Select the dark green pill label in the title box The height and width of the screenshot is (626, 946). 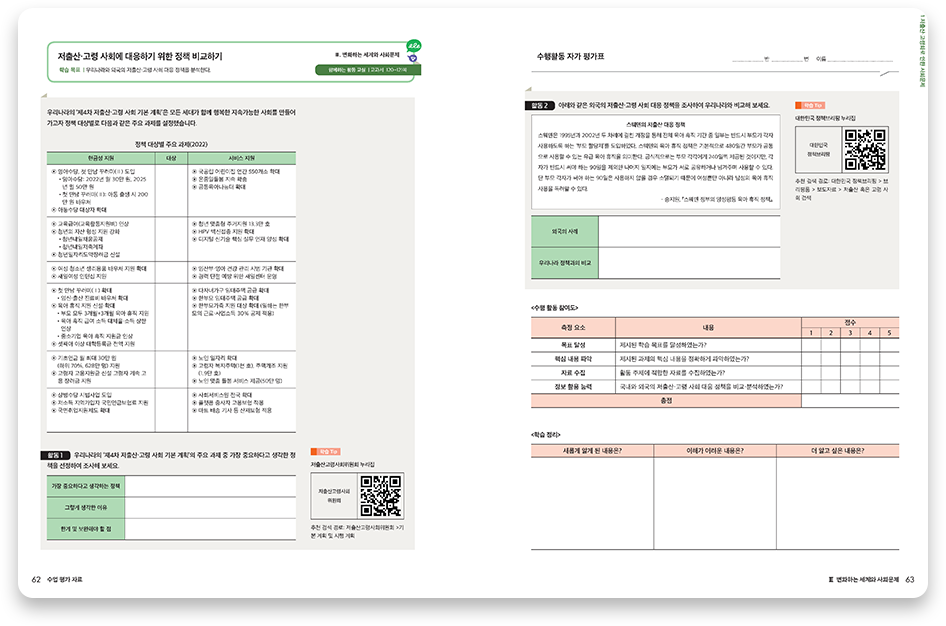[x=367, y=70]
